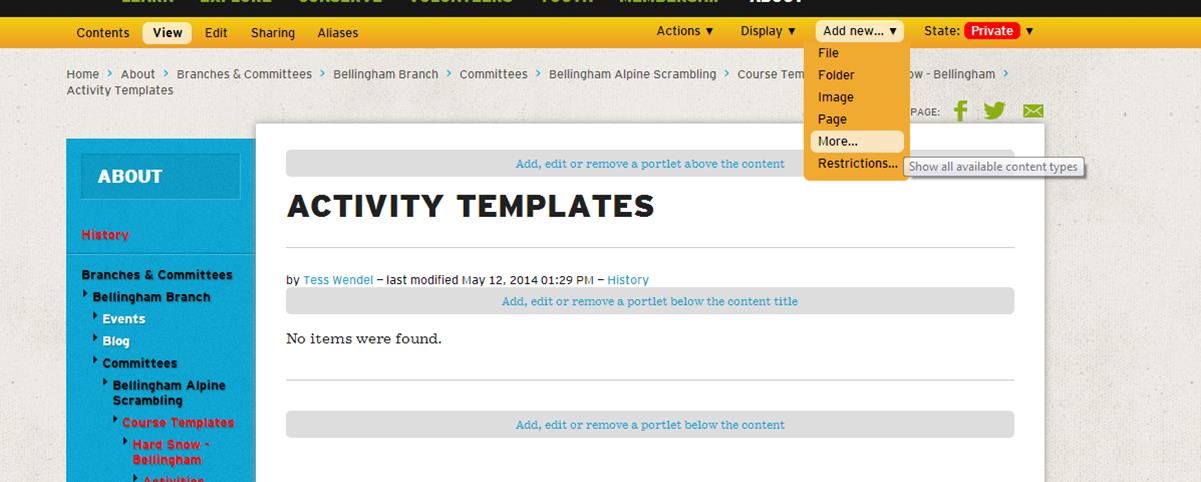Switch to the Contents tab
Screen dimensions: 1201x482
pyautogui.click(x=102, y=33)
